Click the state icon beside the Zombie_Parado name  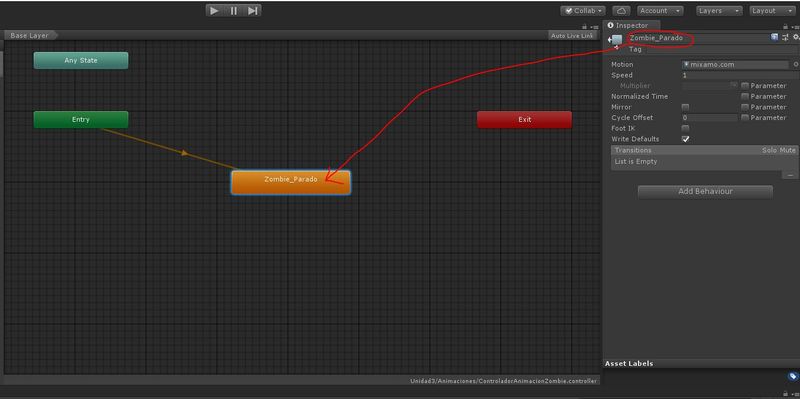(x=615, y=40)
